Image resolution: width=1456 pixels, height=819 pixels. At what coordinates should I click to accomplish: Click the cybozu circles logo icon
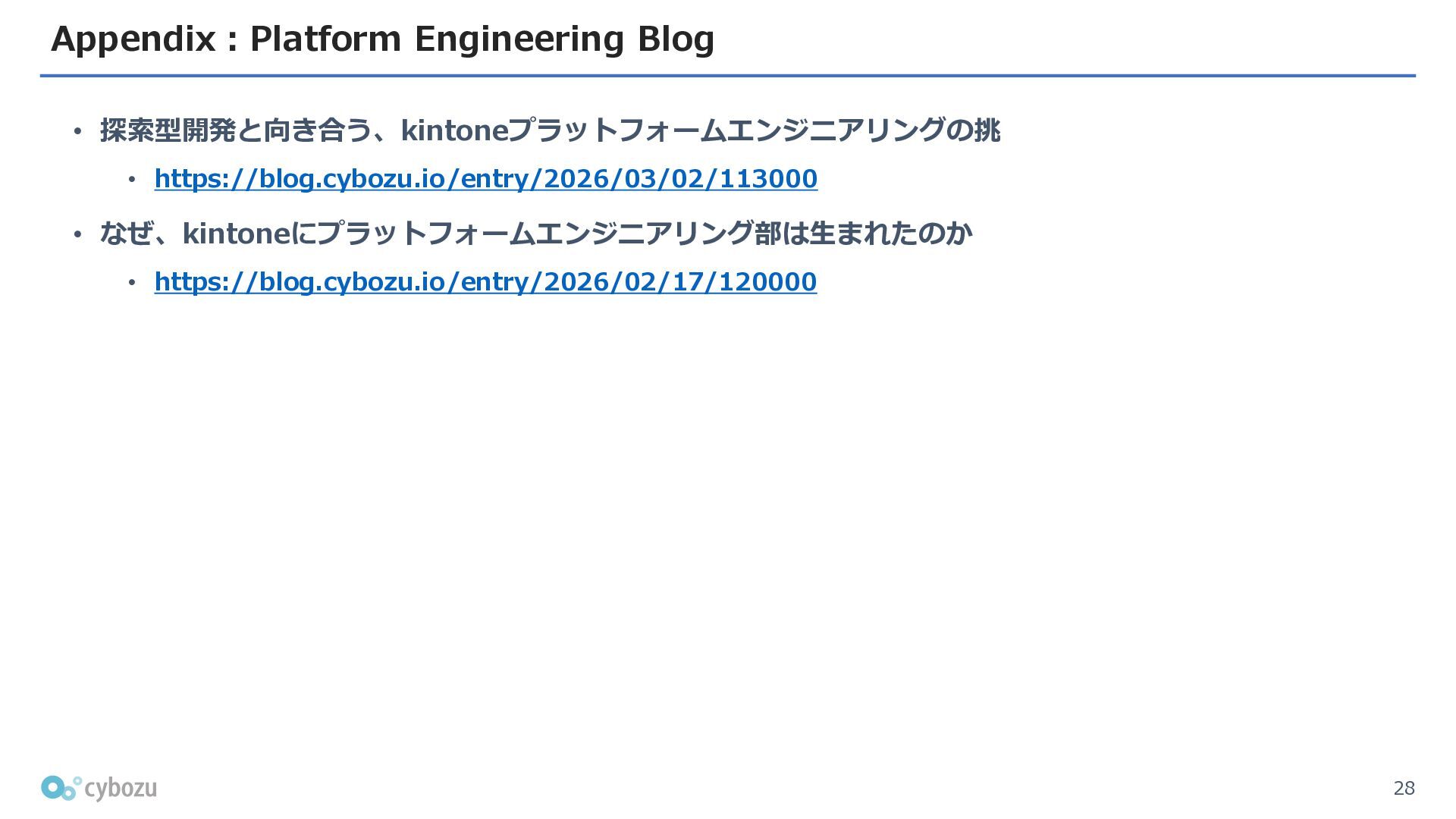pyautogui.click(x=61, y=788)
